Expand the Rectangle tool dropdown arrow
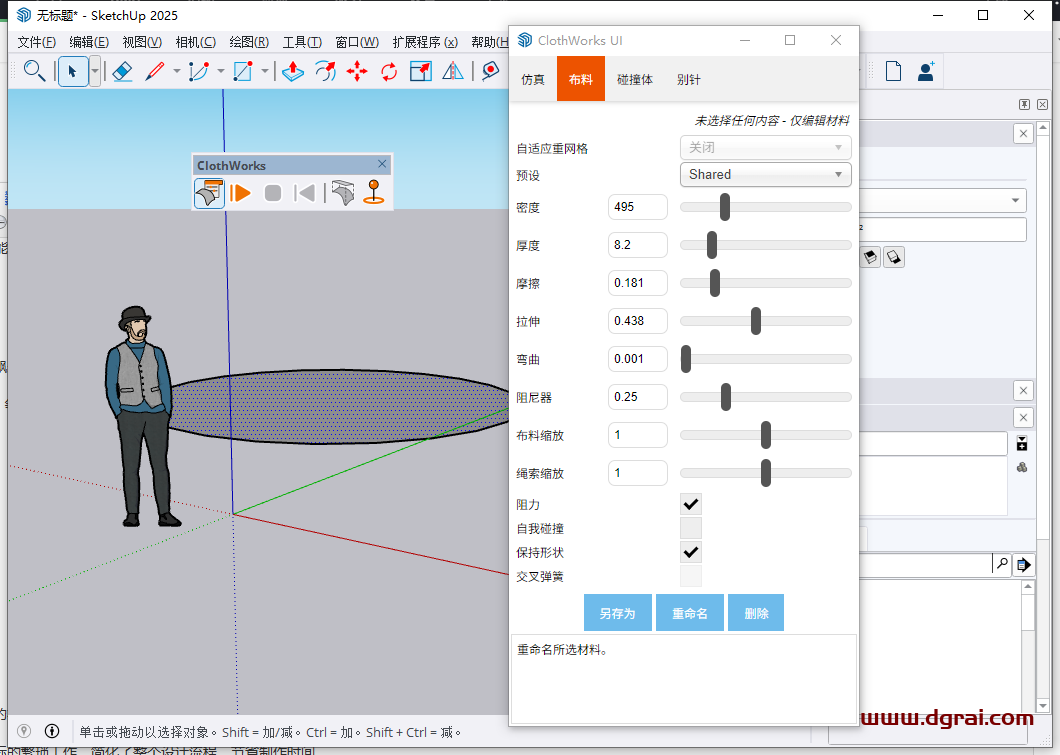 (x=264, y=71)
